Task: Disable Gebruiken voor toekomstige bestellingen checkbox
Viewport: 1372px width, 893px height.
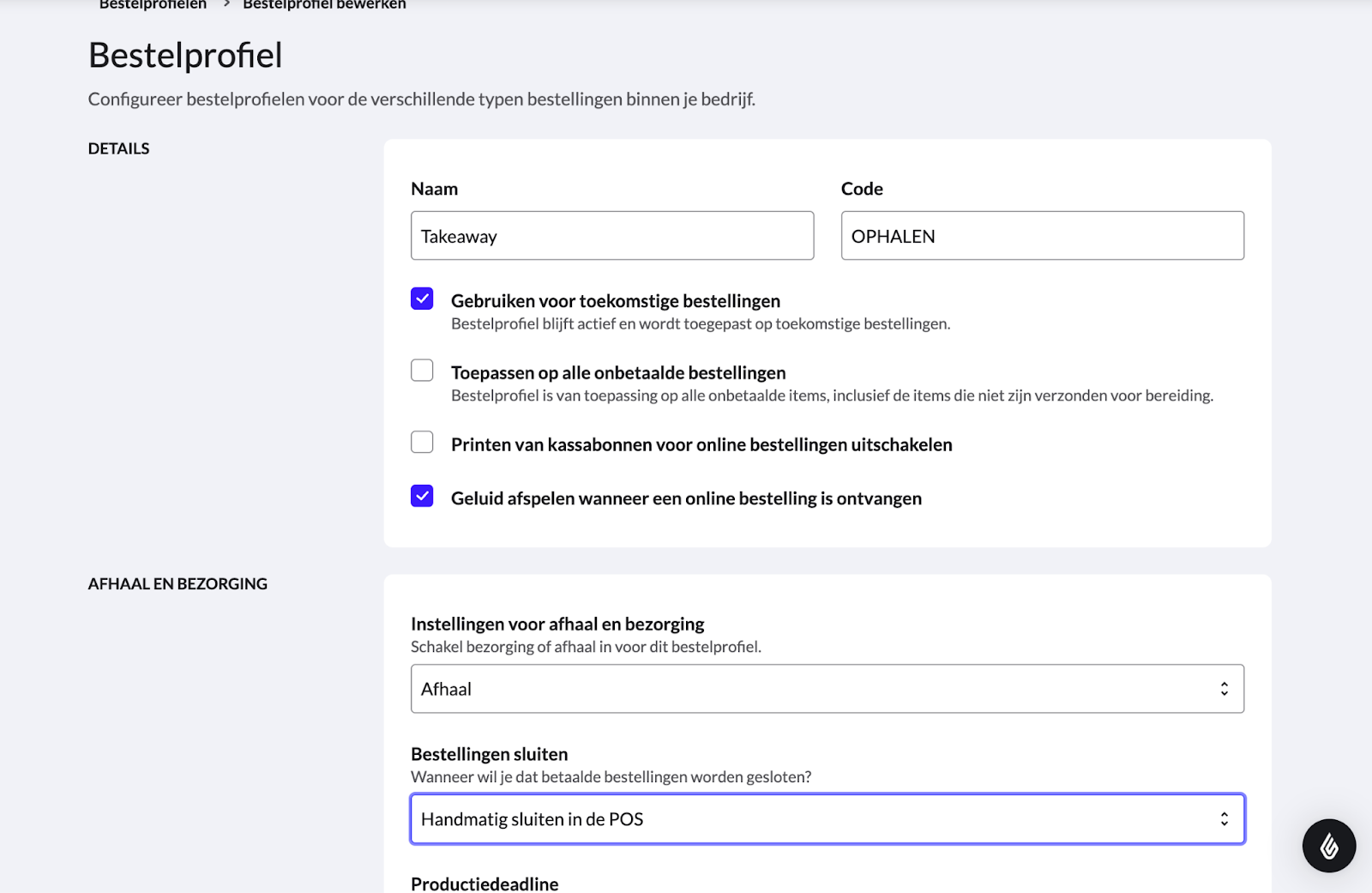Action: [422, 299]
